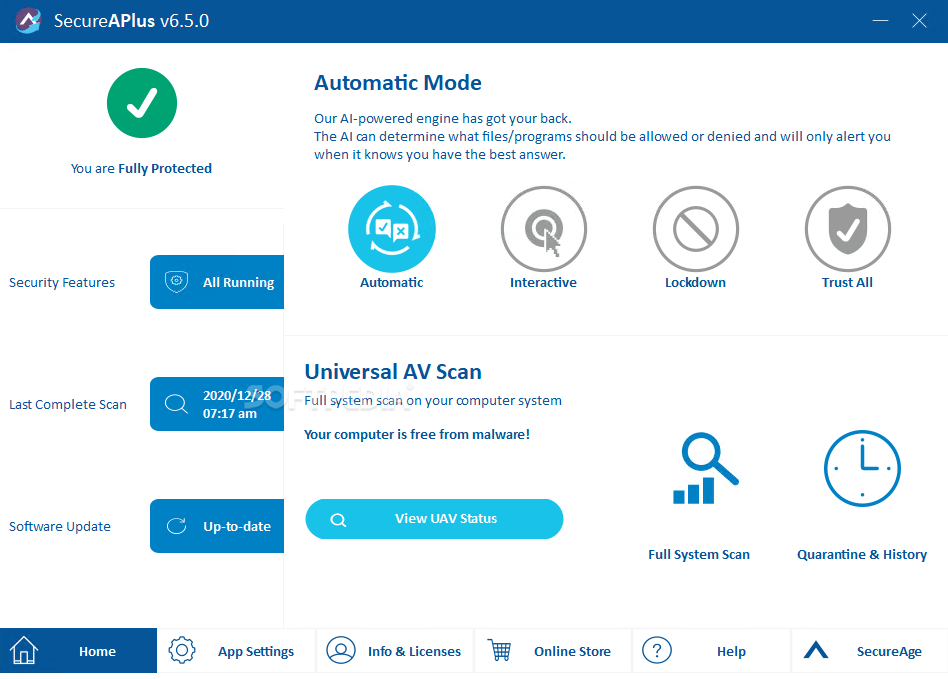Click 'You are Fully Protected' text
The image size is (948, 679).
tap(141, 169)
